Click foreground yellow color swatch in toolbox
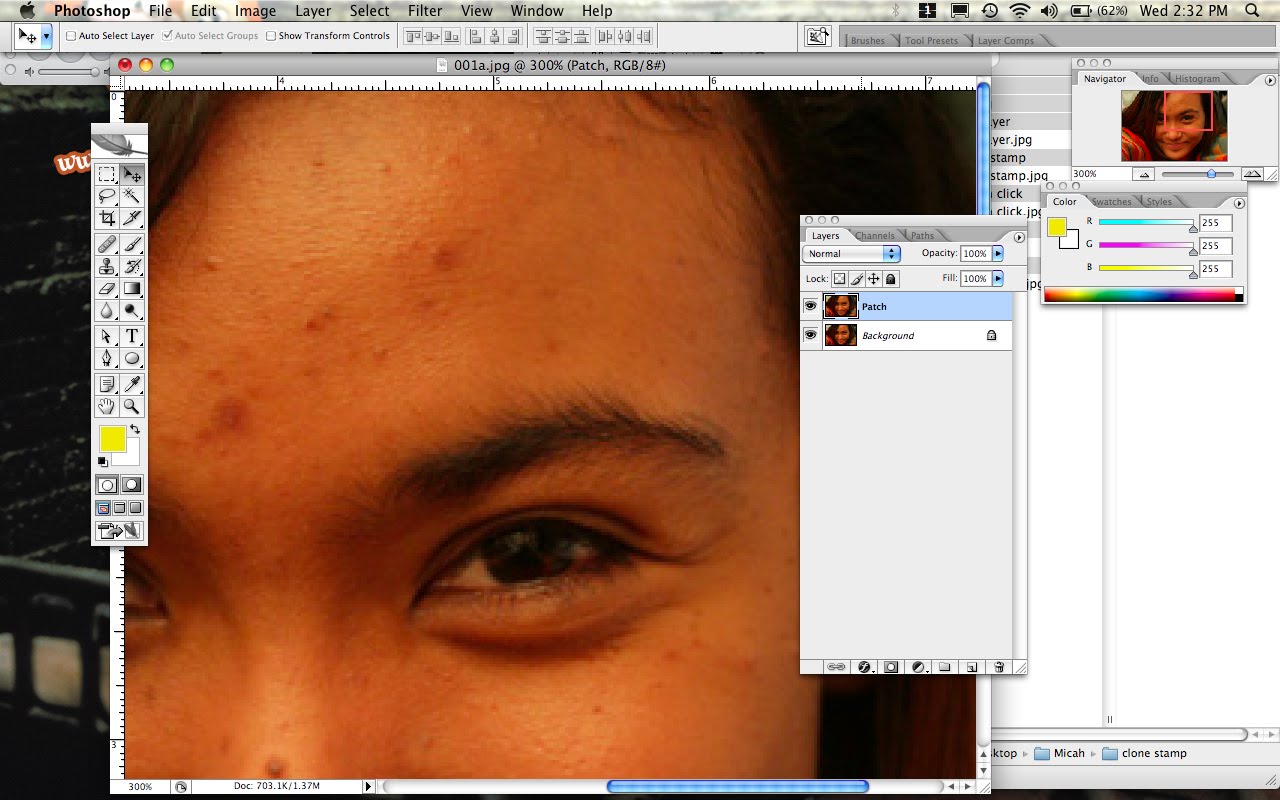Image resolution: width=1280 pixels, height=800 pixels. pos(112,438)
